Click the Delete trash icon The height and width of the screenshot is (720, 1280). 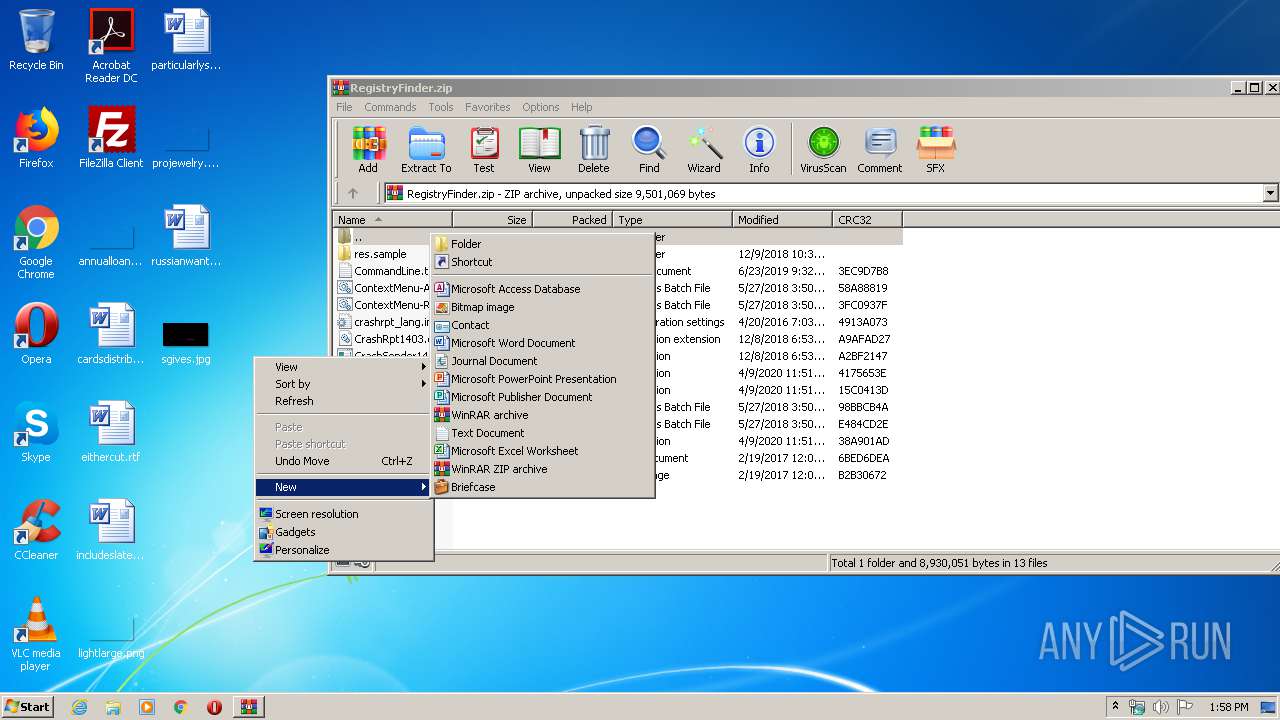594,150
